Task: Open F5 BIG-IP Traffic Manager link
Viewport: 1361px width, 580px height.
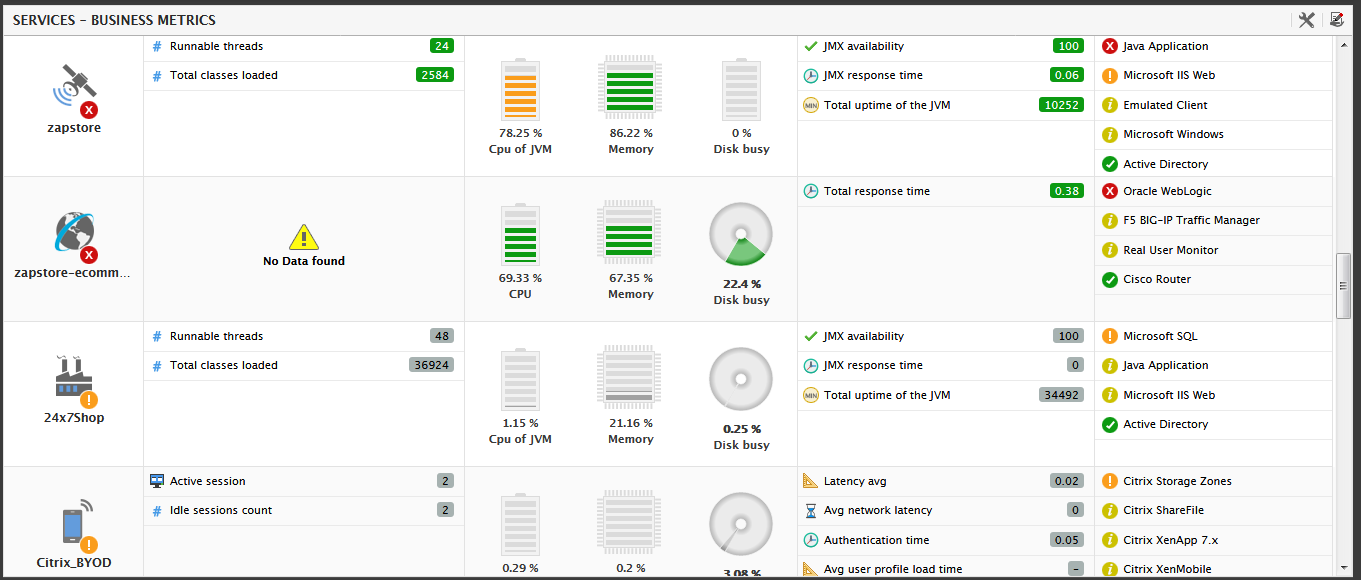Action: pyautogui.click(x=1191, y=220)
